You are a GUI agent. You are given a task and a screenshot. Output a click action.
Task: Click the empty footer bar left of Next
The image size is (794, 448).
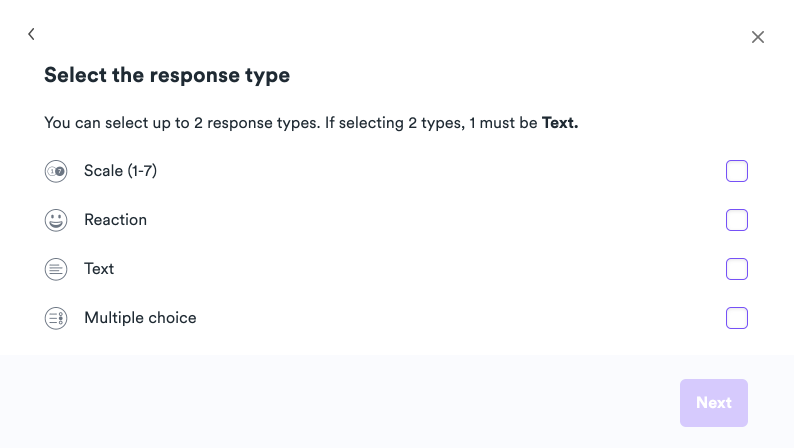[x=340, y=402]
